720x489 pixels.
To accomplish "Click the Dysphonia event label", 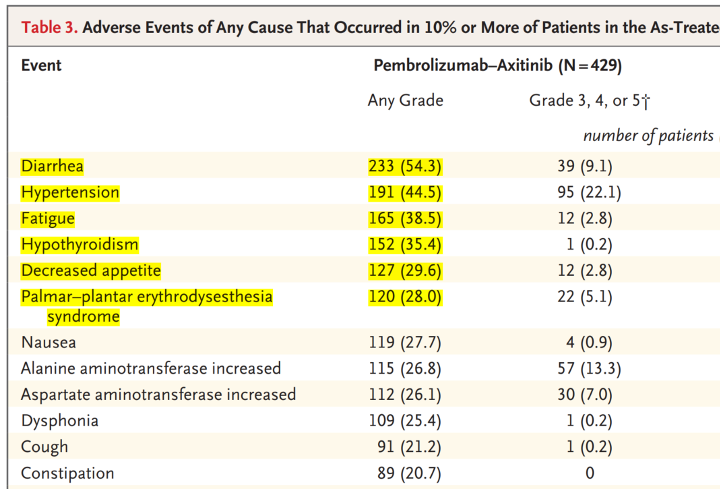I will (x=59, y=420).
